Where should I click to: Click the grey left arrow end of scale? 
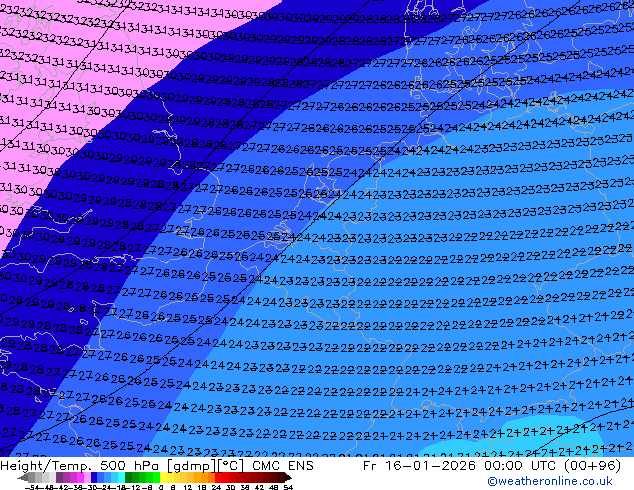click(x=23, y=477)
